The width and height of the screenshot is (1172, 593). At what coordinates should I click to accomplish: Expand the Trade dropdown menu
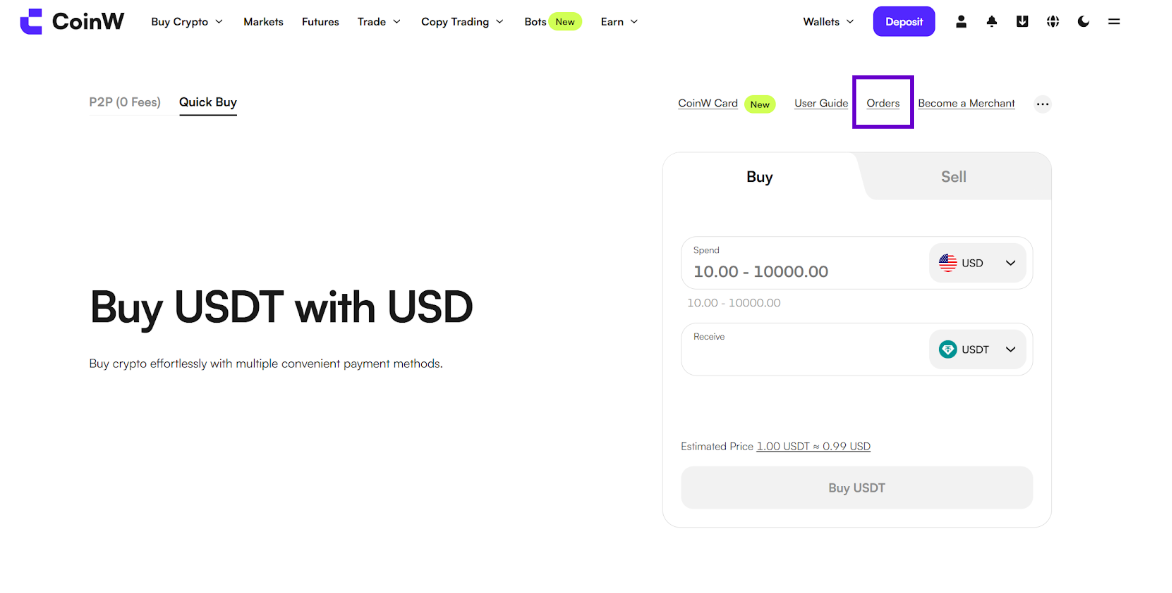(x=379, y=22)
